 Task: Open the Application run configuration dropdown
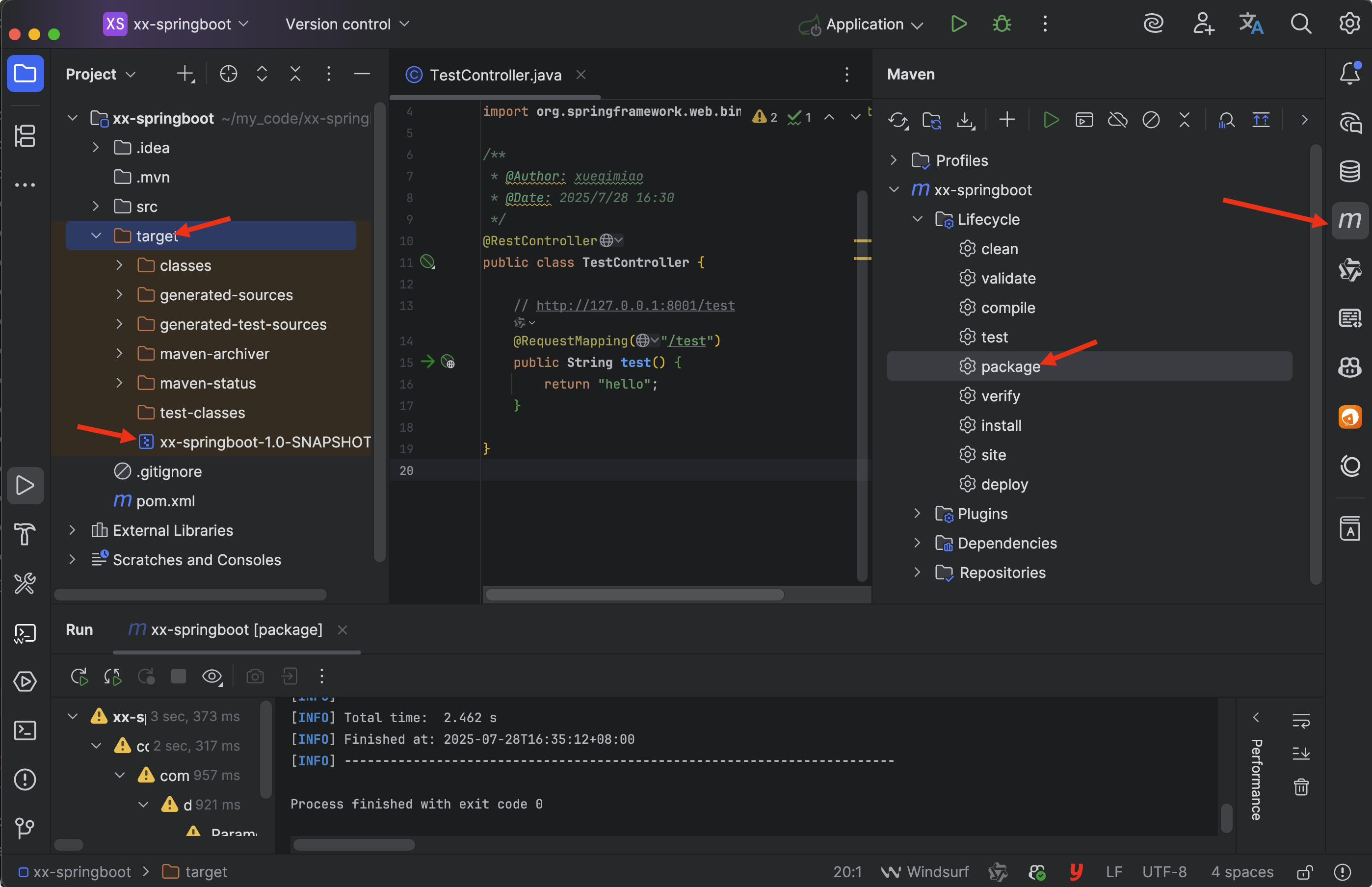click(x=864, y=24)
